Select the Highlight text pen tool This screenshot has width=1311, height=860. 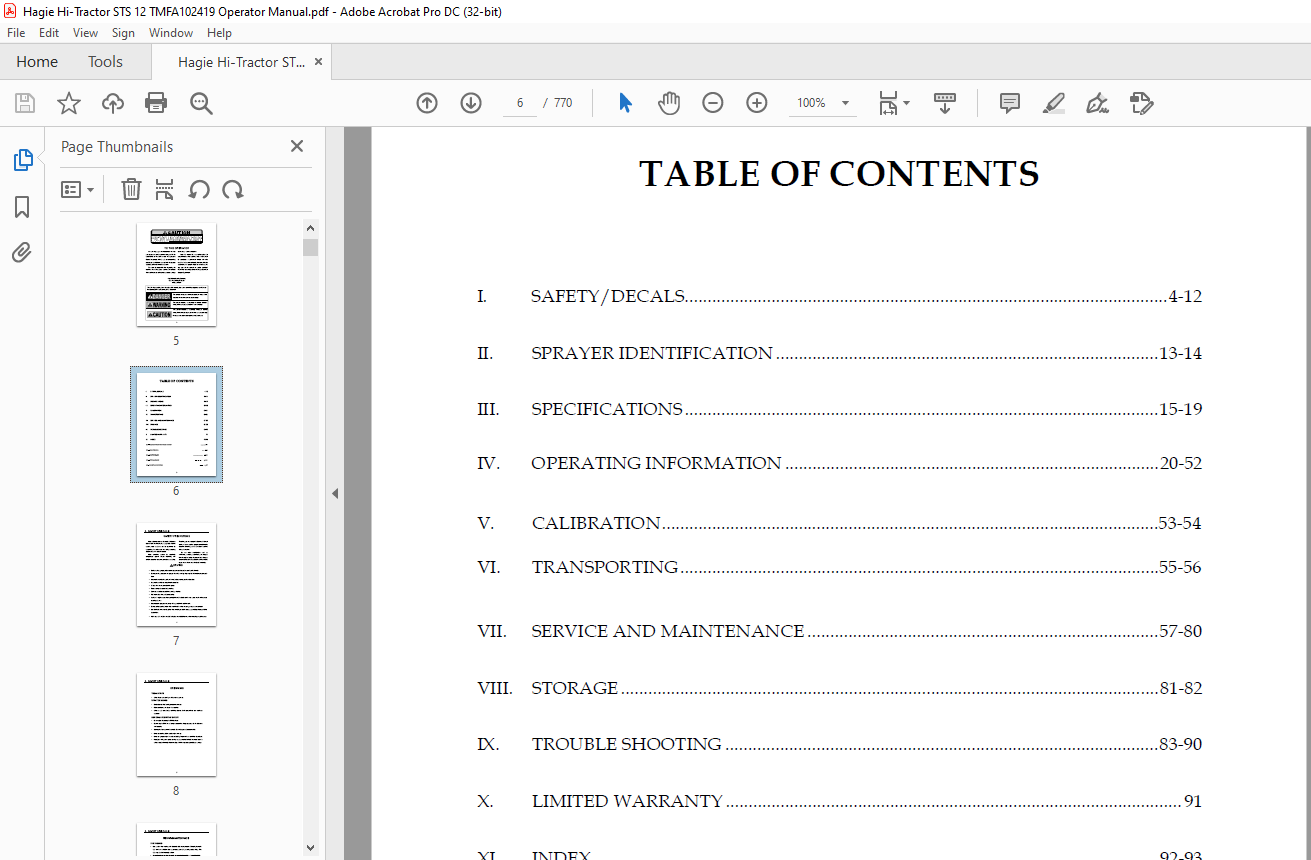click(1054, 103)
